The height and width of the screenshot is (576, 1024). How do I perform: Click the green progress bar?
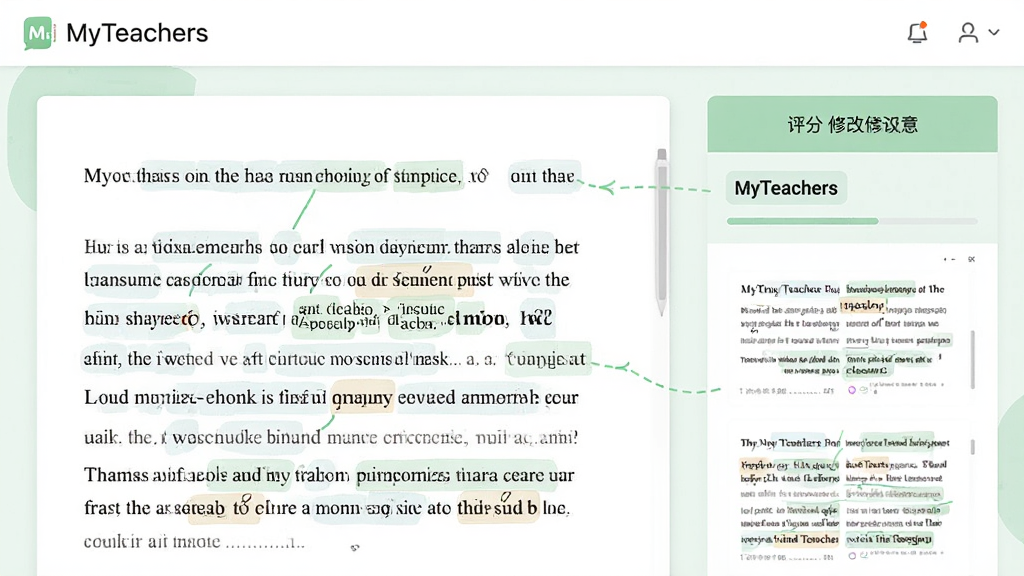(x=803, y=221)
